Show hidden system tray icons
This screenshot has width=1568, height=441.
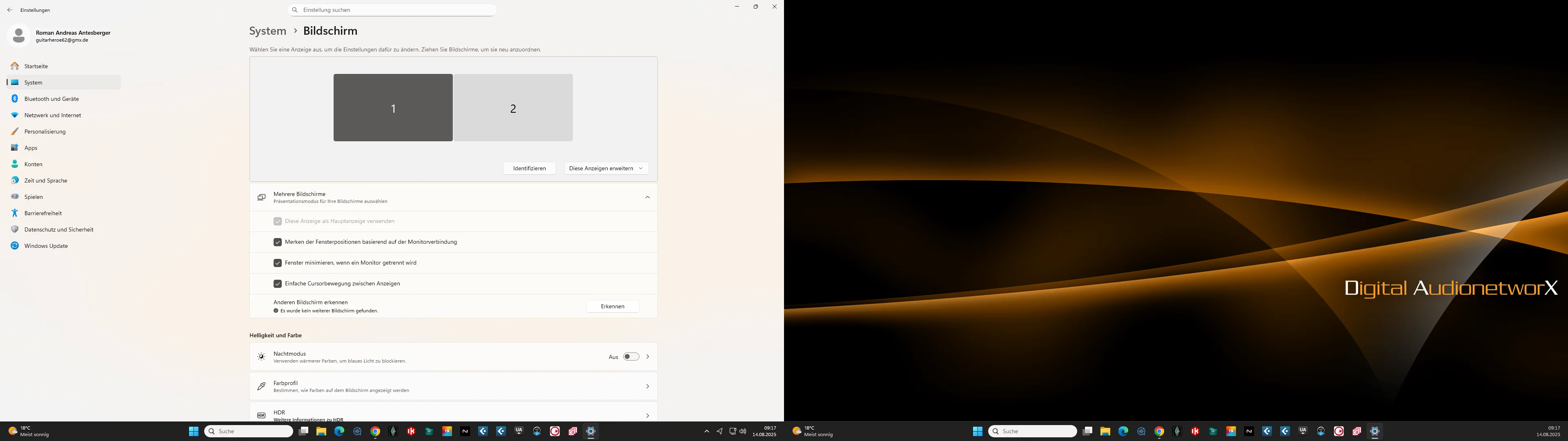[707, 431]
